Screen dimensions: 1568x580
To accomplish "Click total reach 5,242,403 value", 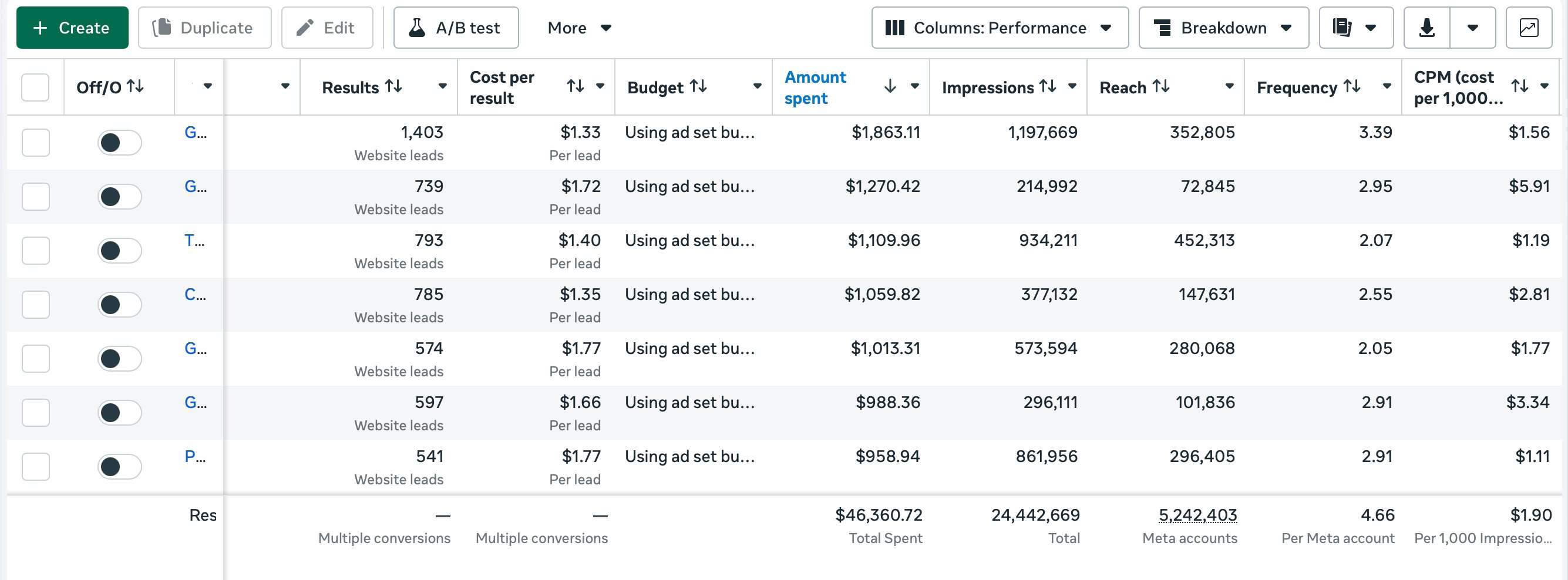I will 1197,515.
